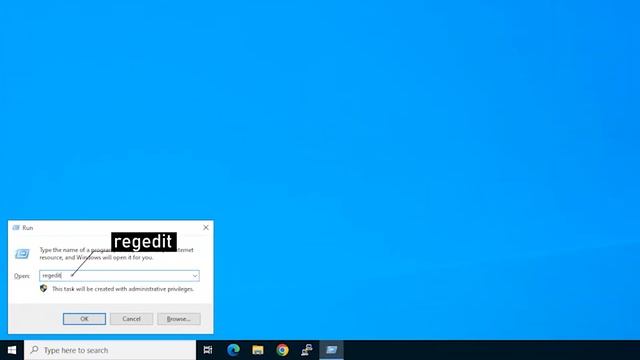Open File Explorer from the taskbar
Screen dimensions: 640x360
tap(258, 350)
